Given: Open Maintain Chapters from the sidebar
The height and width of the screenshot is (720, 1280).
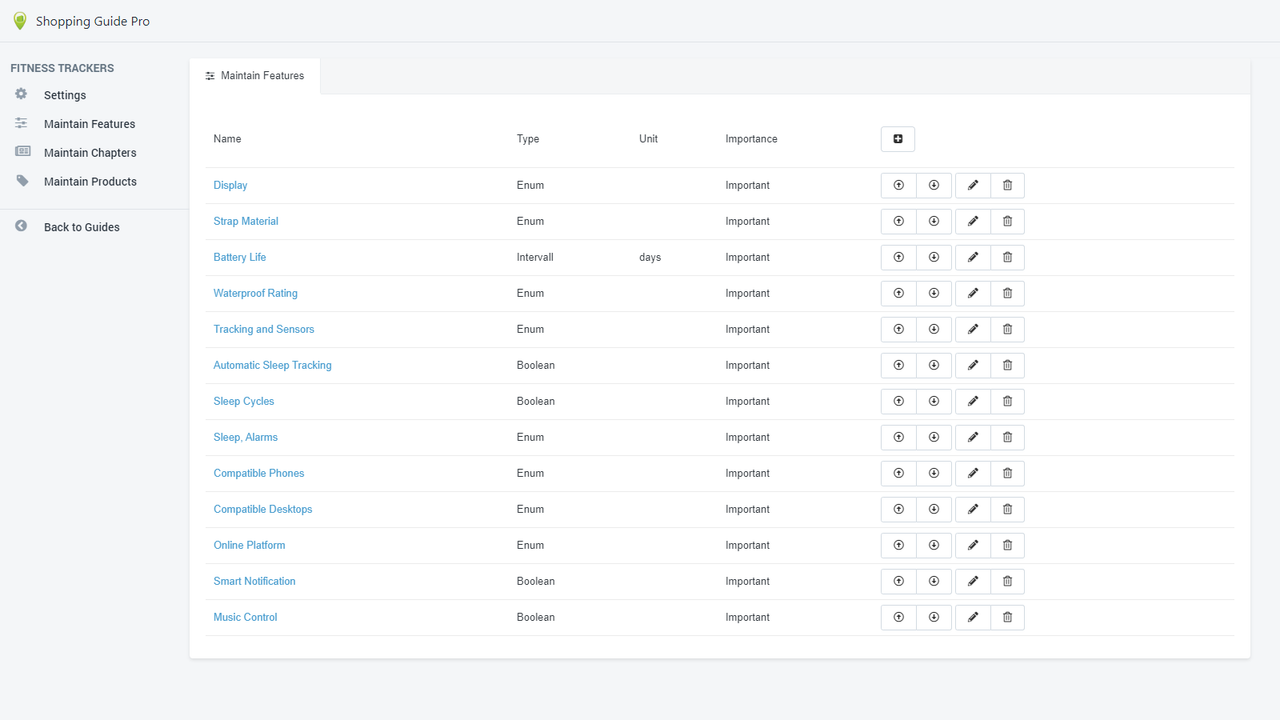Looking at the screenshot, I should click(x=90, y=152).
